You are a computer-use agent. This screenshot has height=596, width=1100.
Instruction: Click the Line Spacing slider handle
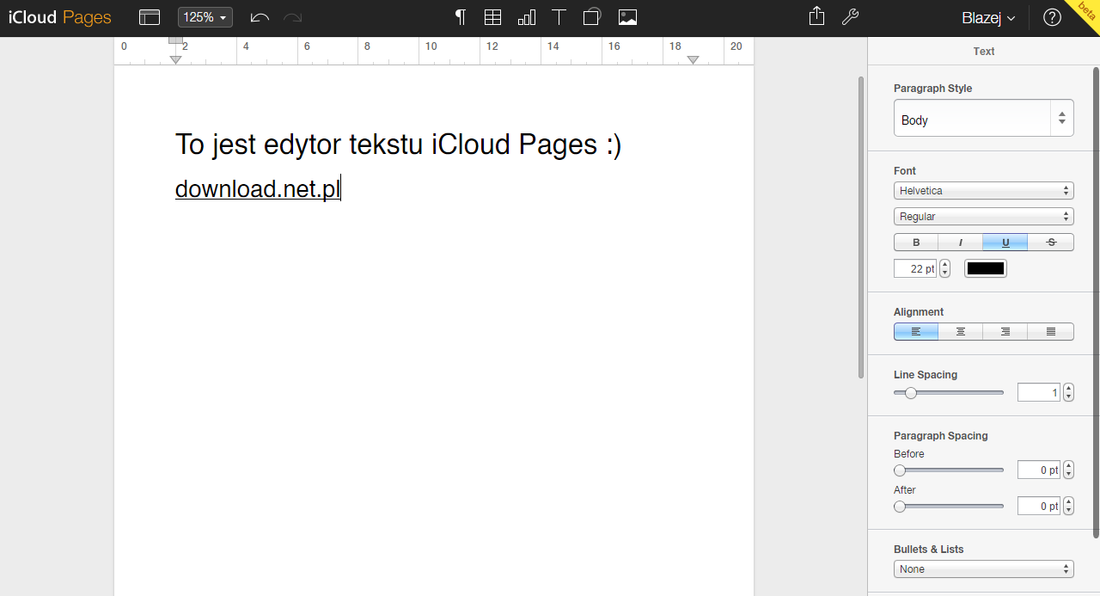911,393
